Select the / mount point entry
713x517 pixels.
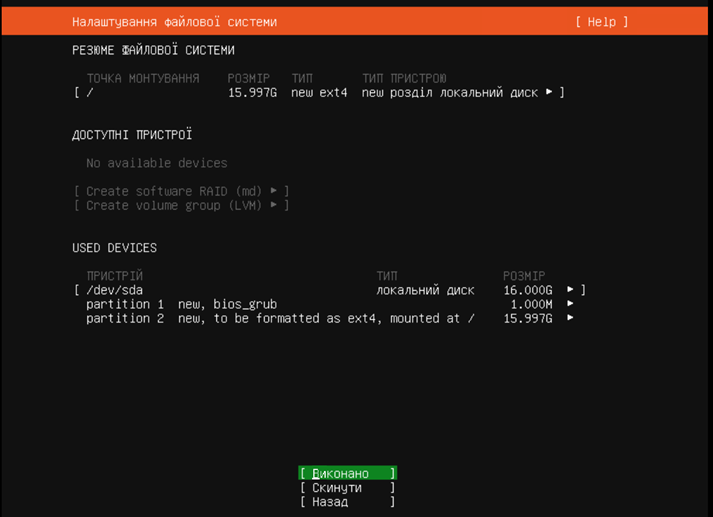[x=90, y=92]
